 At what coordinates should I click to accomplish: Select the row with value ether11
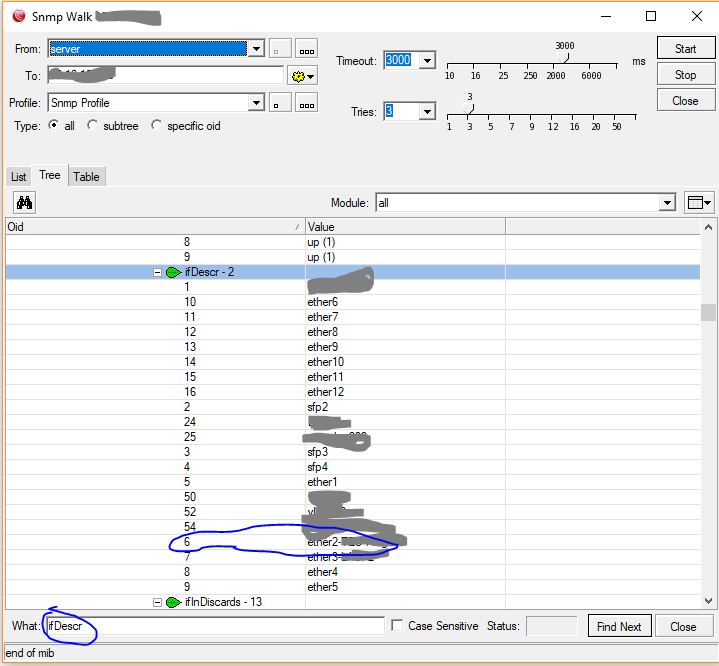coord(353,377)
